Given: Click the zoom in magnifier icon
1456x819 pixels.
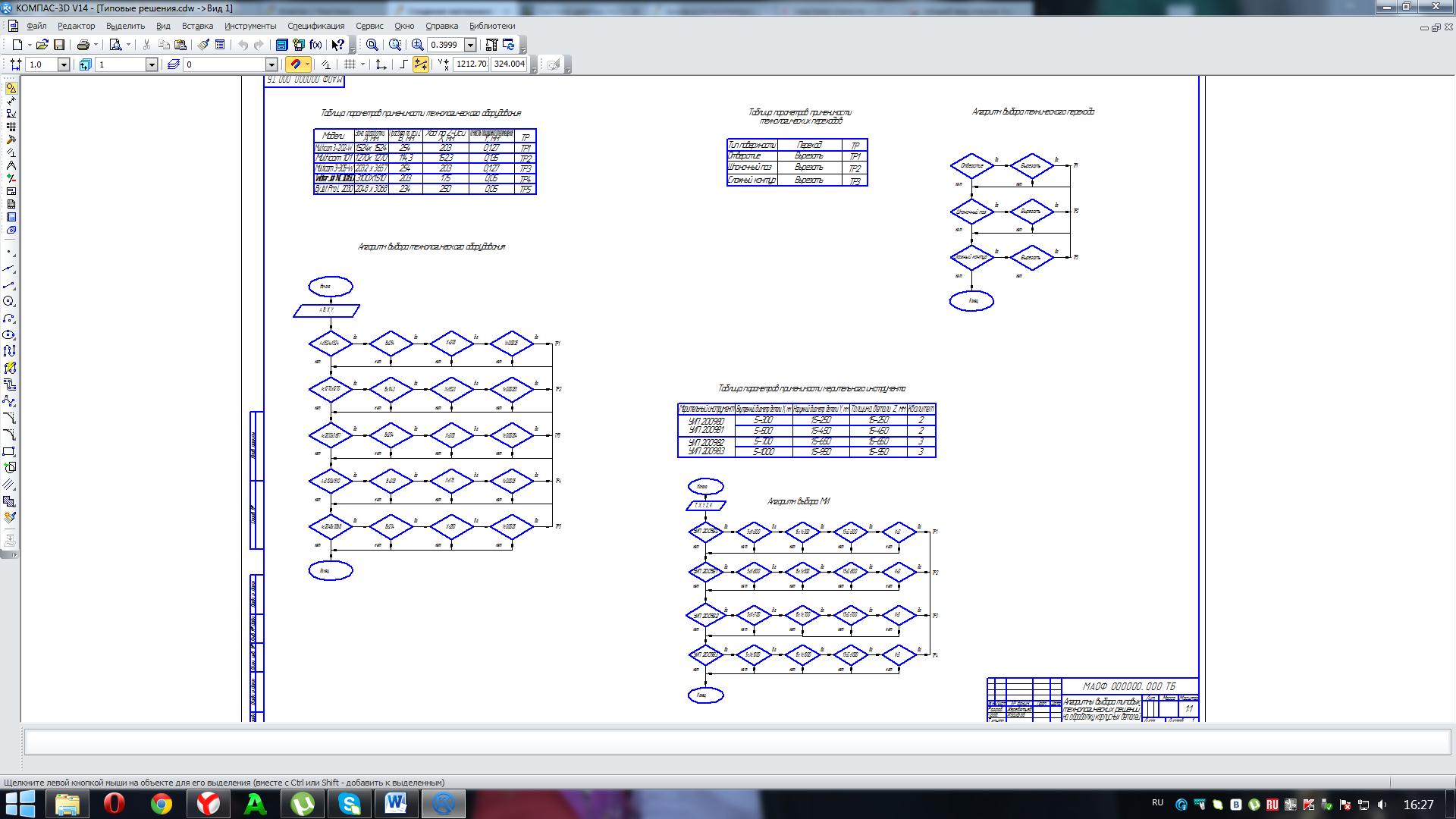Looking at the screenshot, I should (417, 45).
